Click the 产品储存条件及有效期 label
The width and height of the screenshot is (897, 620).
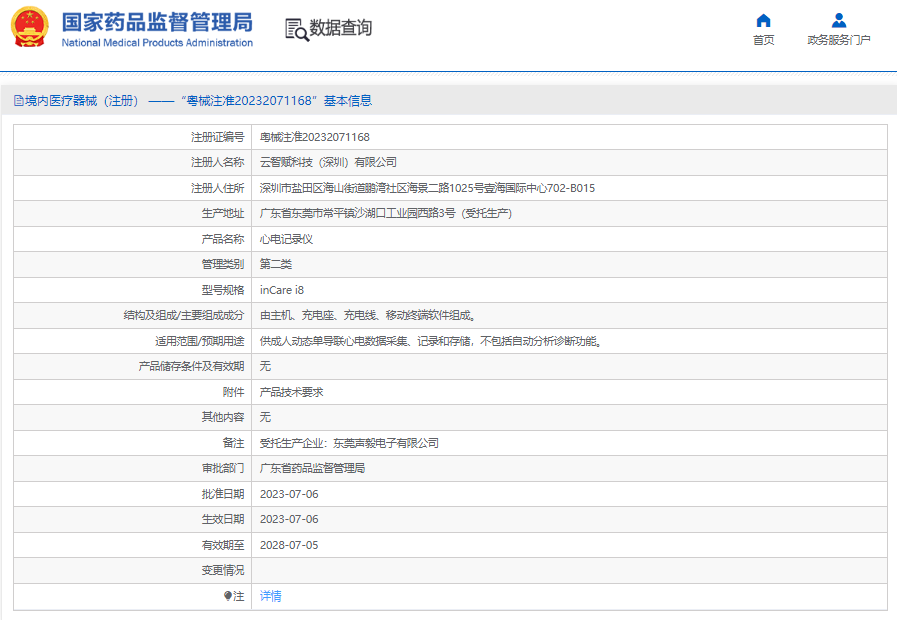[x=191, y=367]
